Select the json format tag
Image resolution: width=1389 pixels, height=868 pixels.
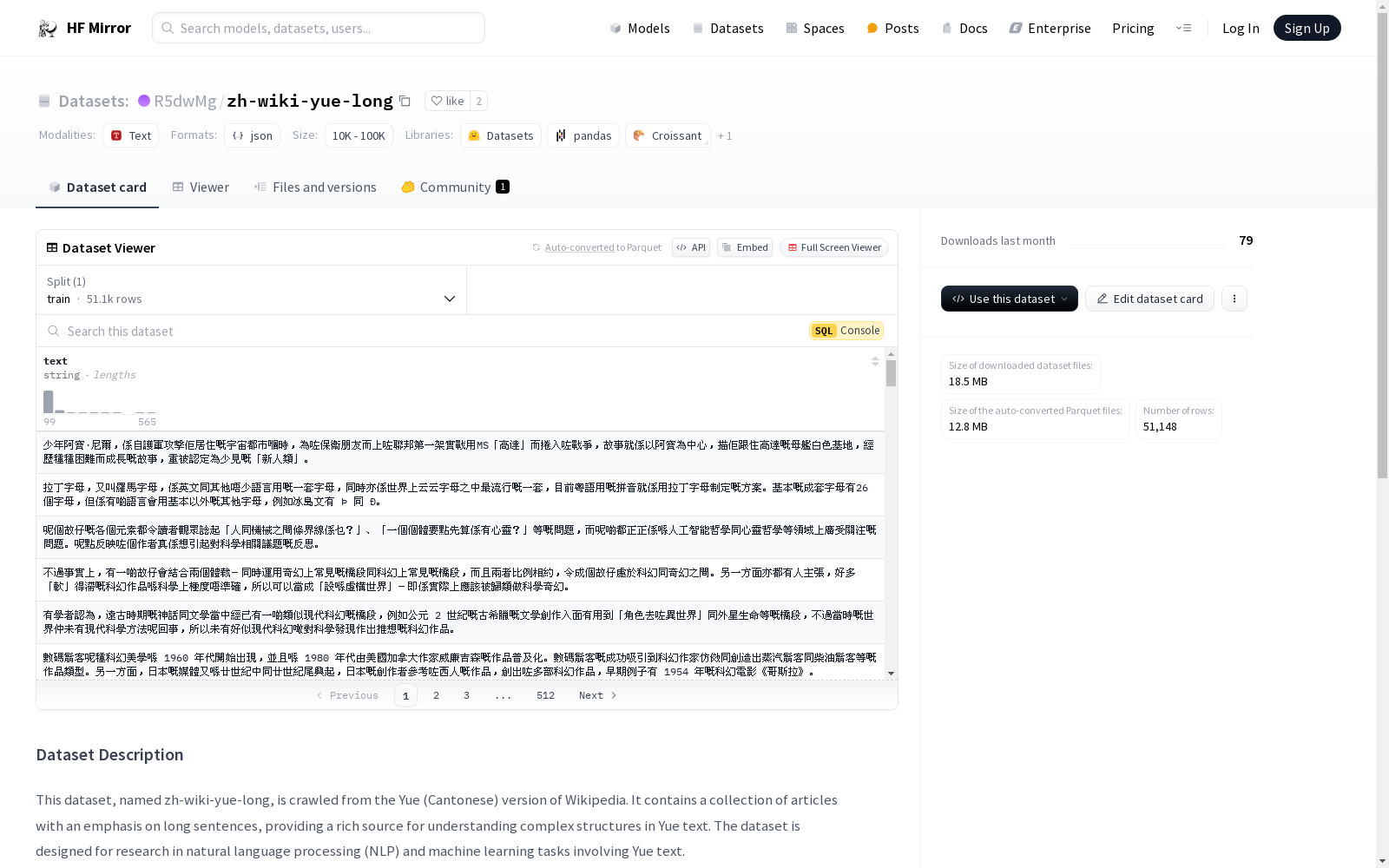point(252,135)
